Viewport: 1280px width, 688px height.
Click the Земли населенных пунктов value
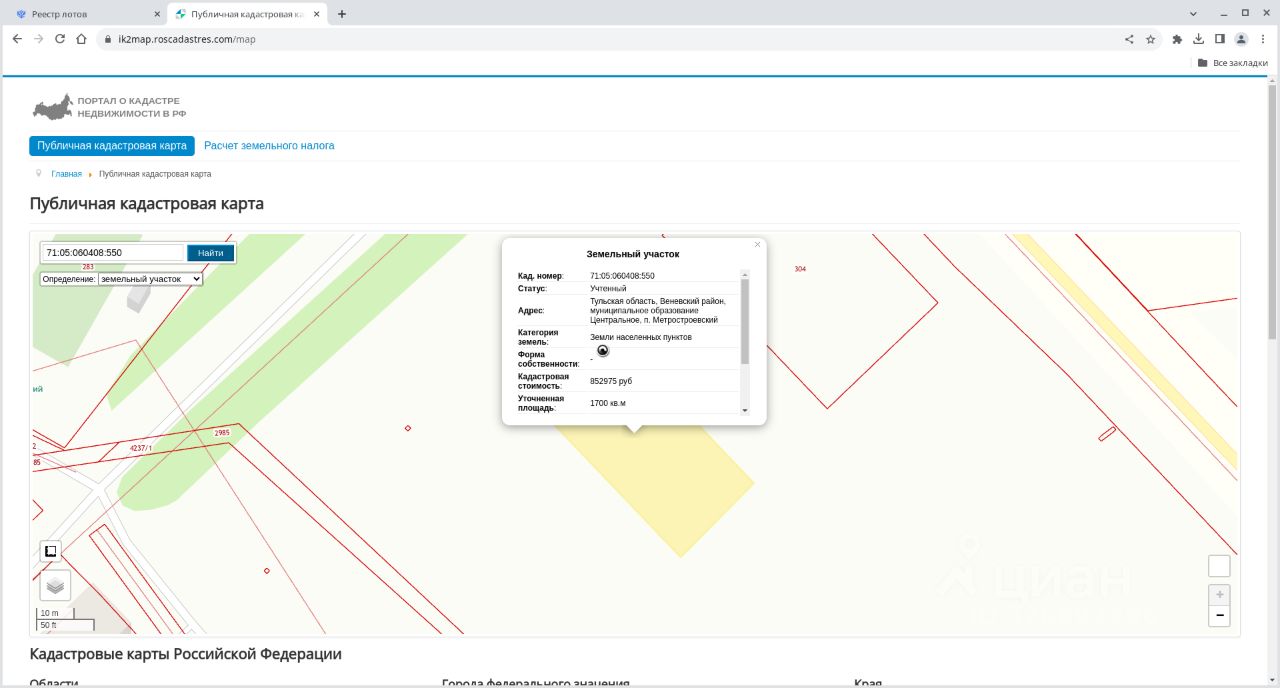(x=641, y=338)
